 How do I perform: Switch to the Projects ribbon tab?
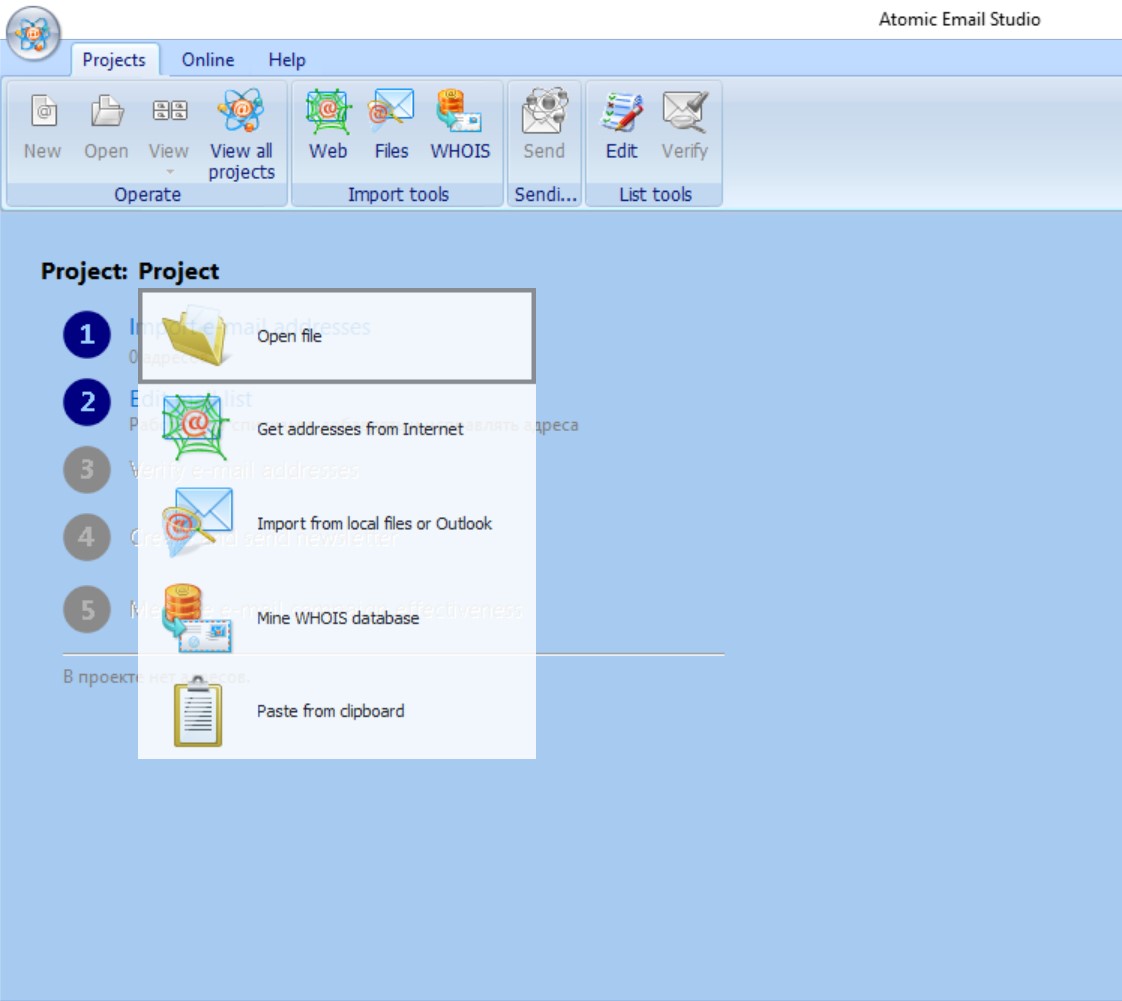114,59
